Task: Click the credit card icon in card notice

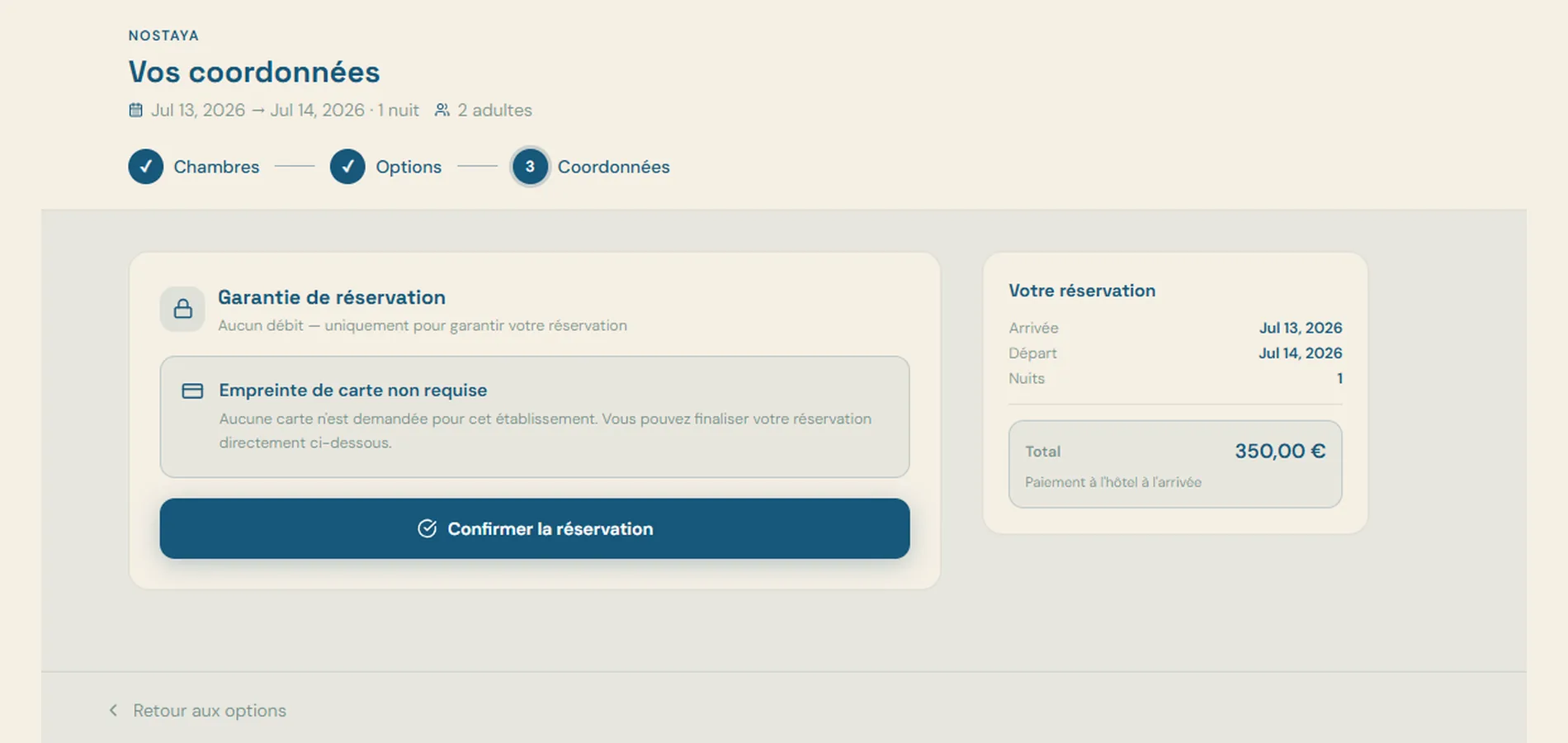Action: 192,390
